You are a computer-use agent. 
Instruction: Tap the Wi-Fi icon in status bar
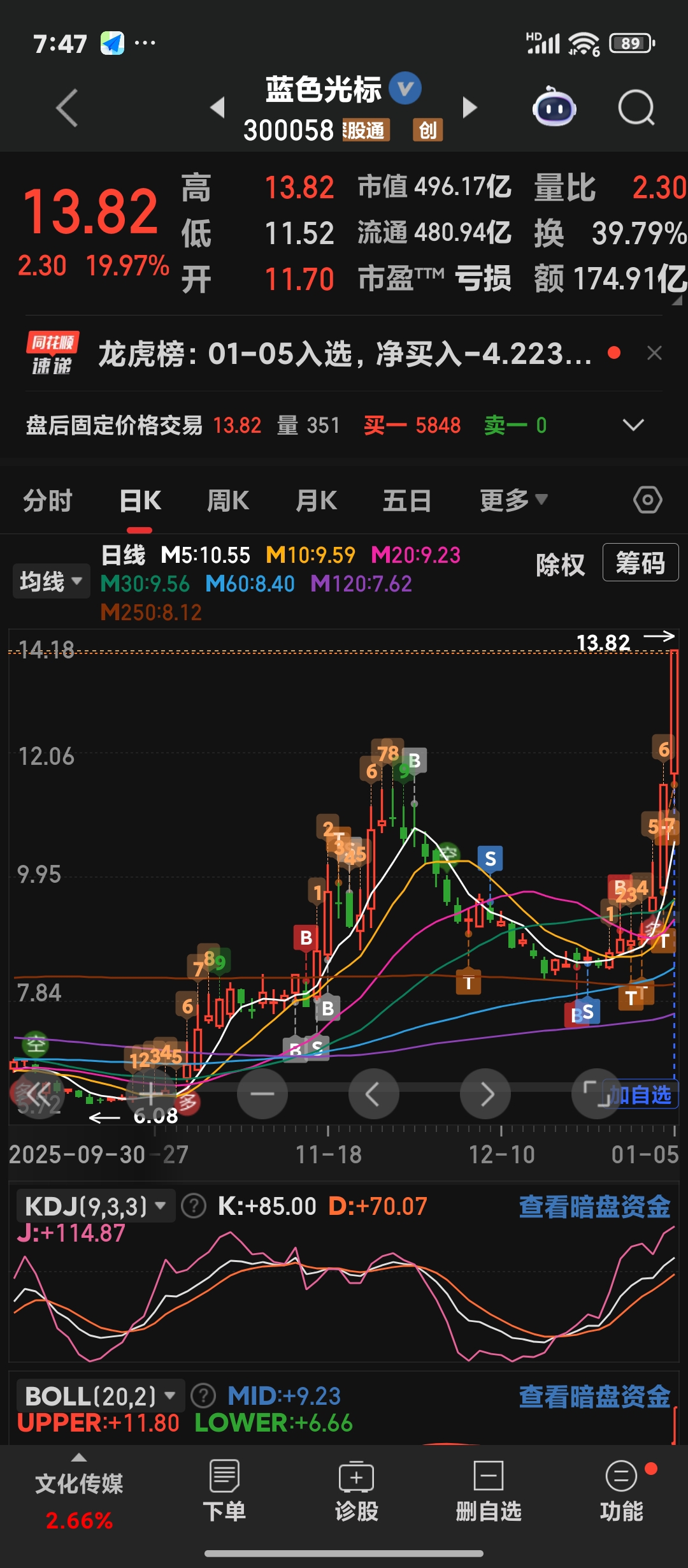tap(584, 43)
